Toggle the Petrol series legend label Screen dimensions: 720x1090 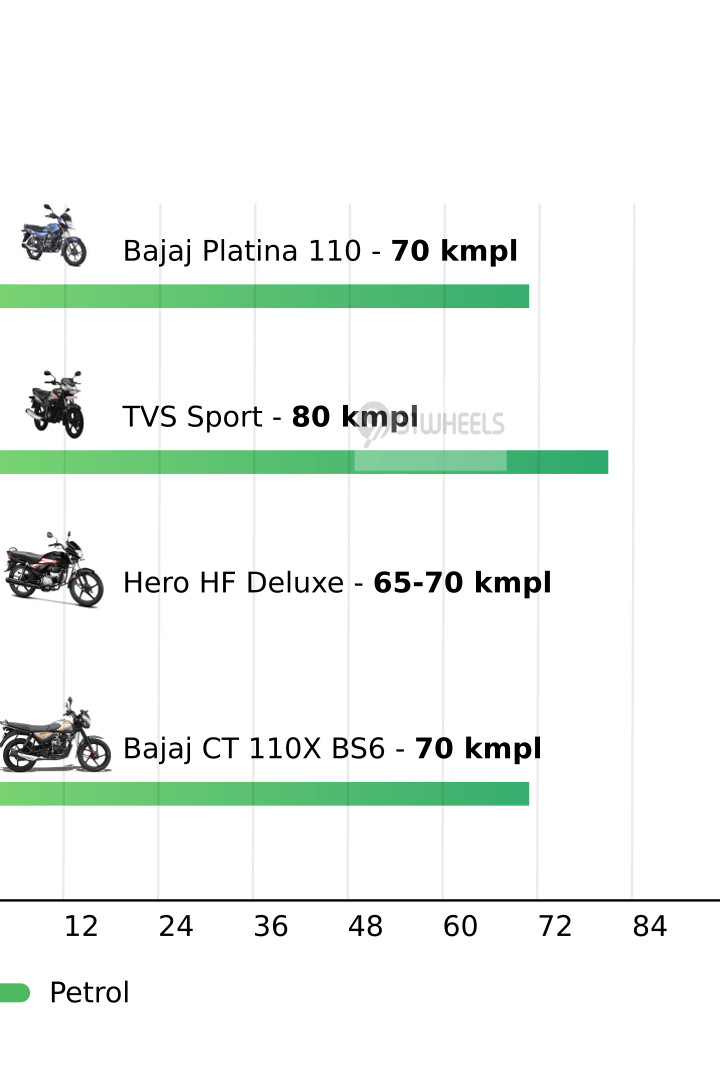pos(89,993)
